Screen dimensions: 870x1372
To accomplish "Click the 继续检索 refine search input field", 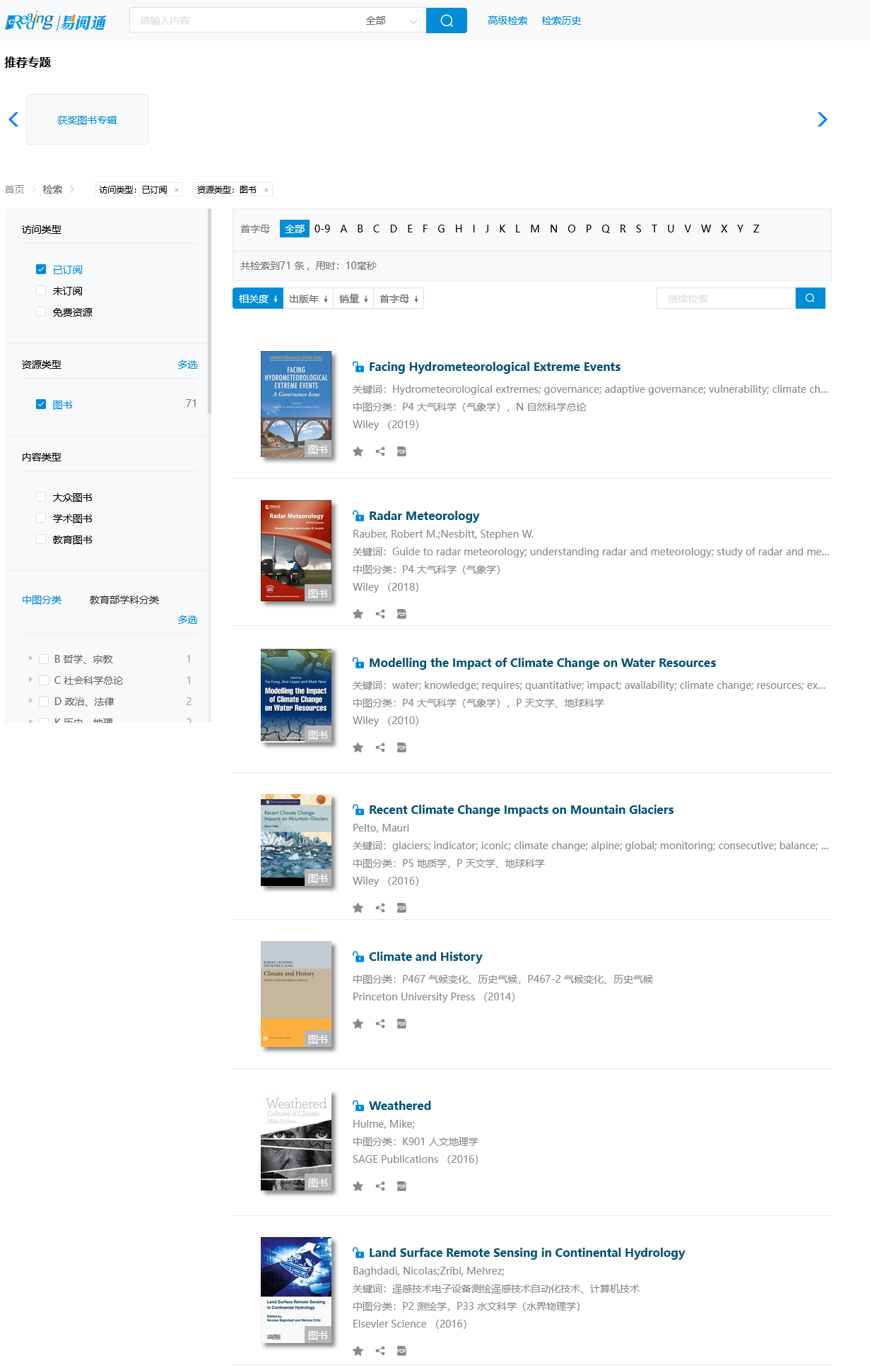I will (x=725, y=299).
